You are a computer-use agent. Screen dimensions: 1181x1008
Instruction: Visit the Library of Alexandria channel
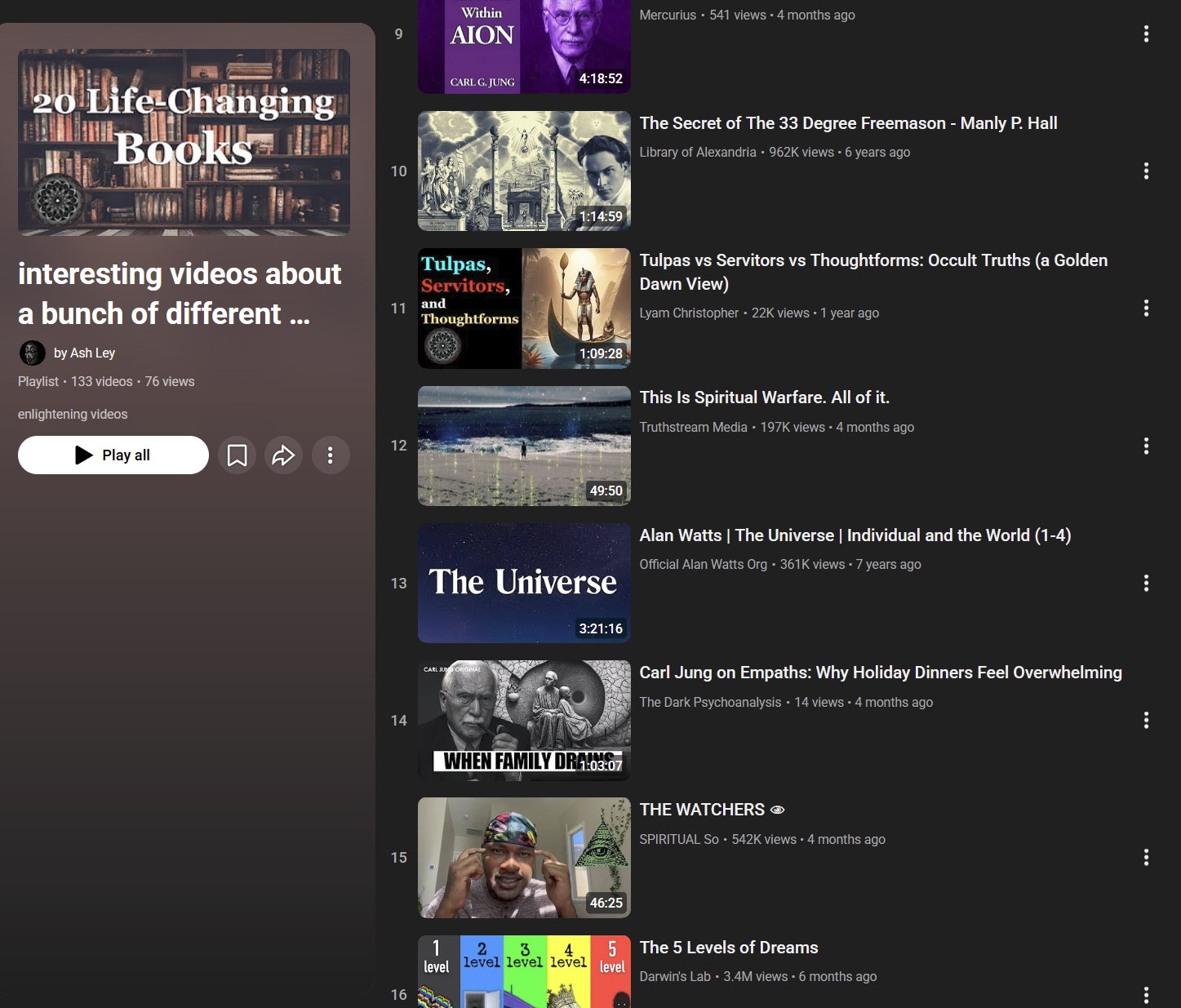698,152
